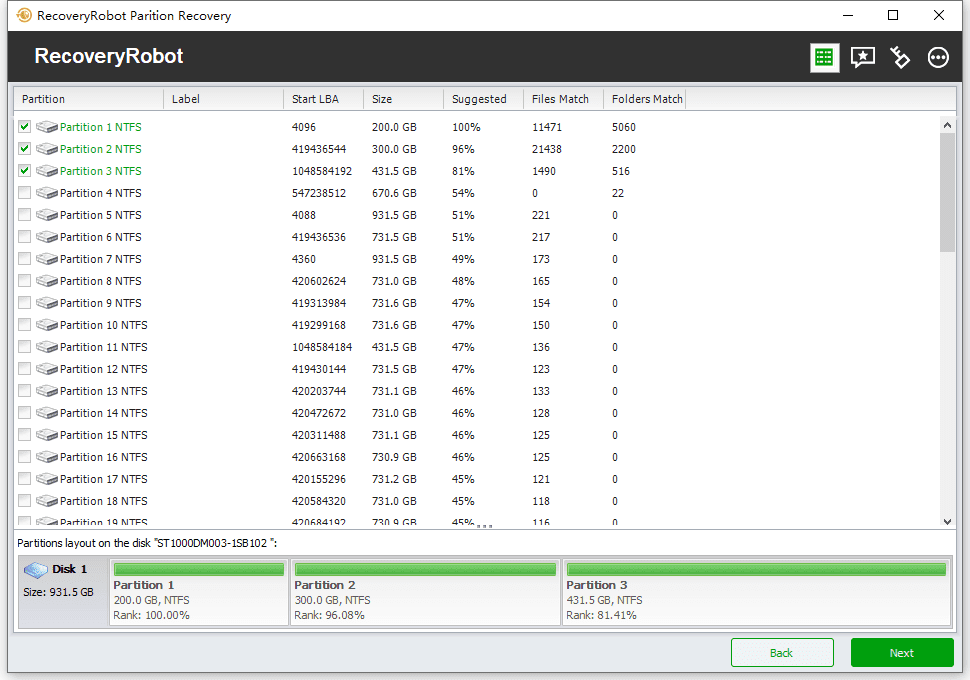
Task: Click the RecoveryRobot app icon in title bar
Action: (24, 15)
